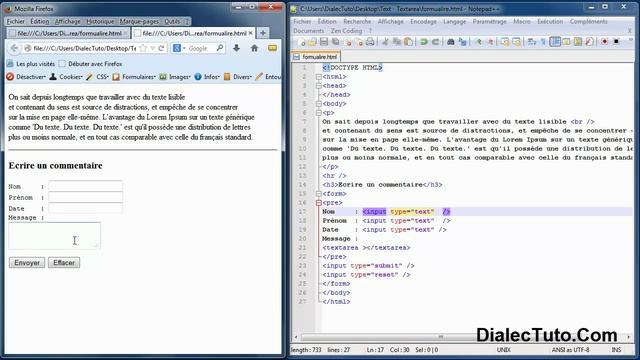Open Firefox Historique menu

pyautogui.click(x=100, y=21)
